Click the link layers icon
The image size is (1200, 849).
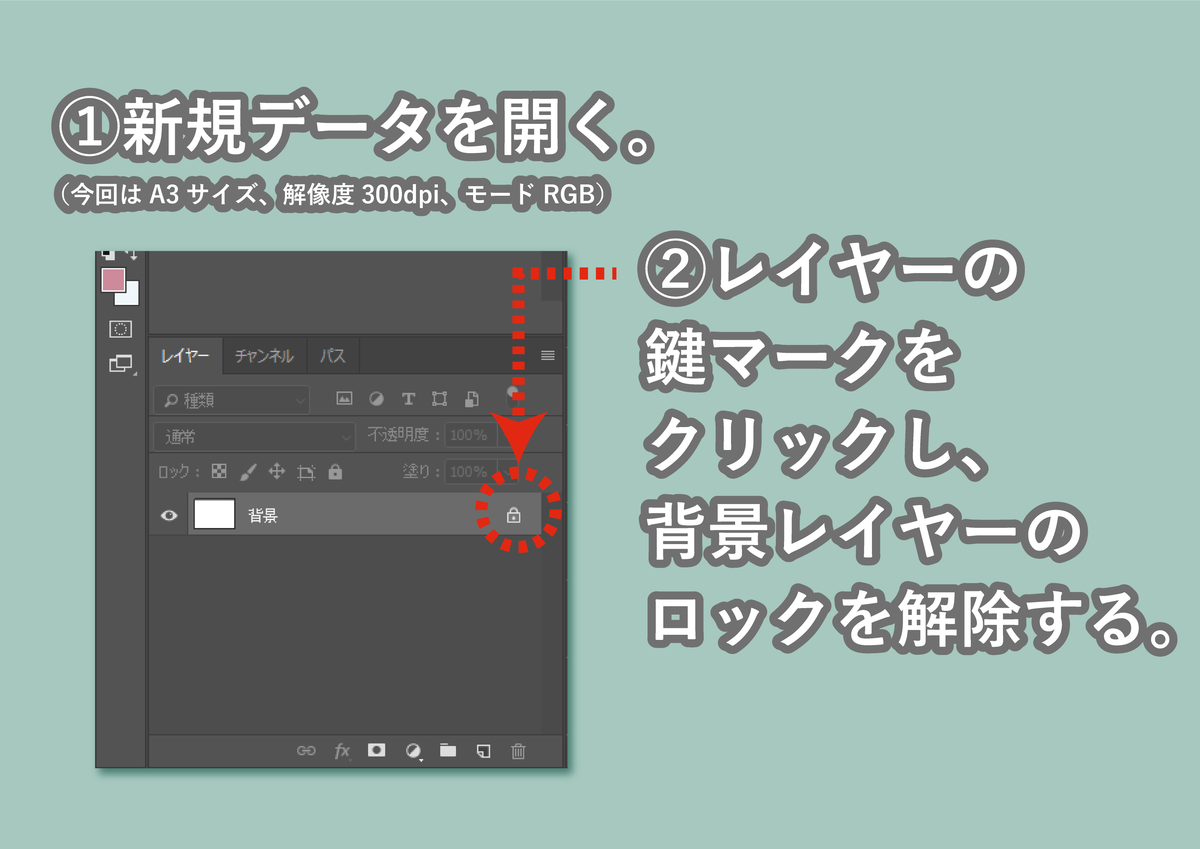pos(306,751)
